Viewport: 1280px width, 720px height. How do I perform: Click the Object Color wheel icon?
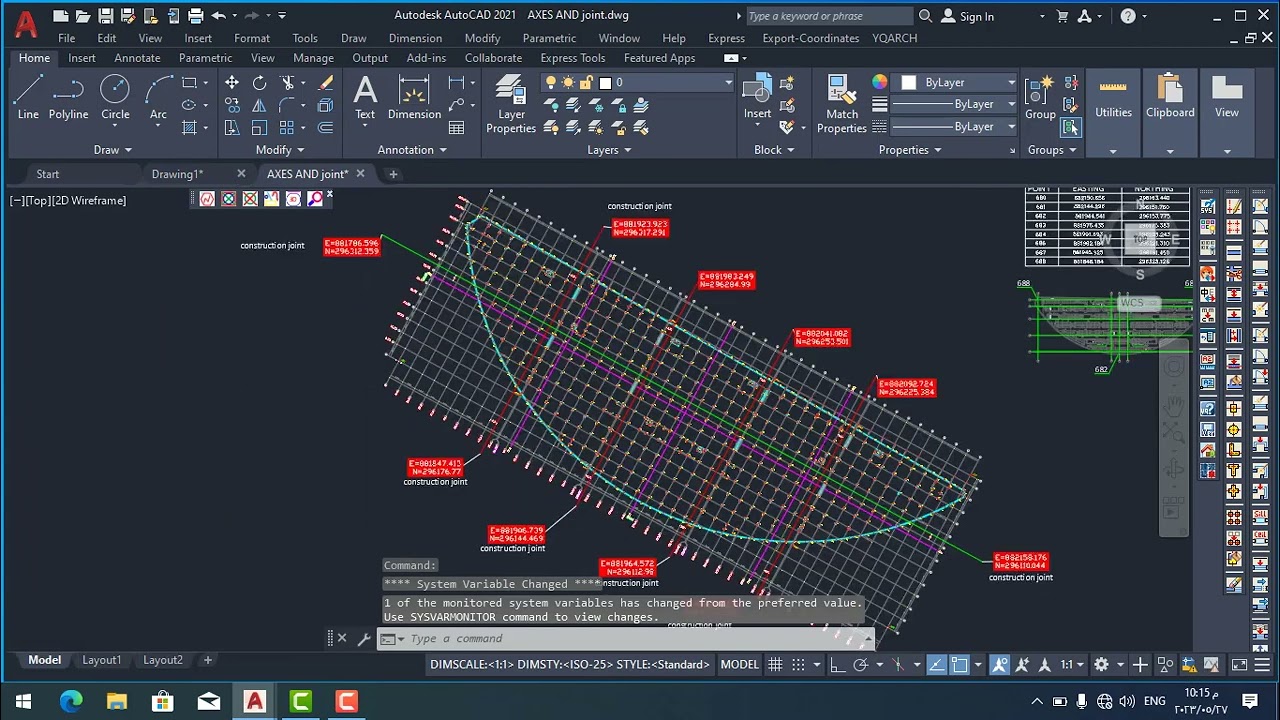(880, 83)
